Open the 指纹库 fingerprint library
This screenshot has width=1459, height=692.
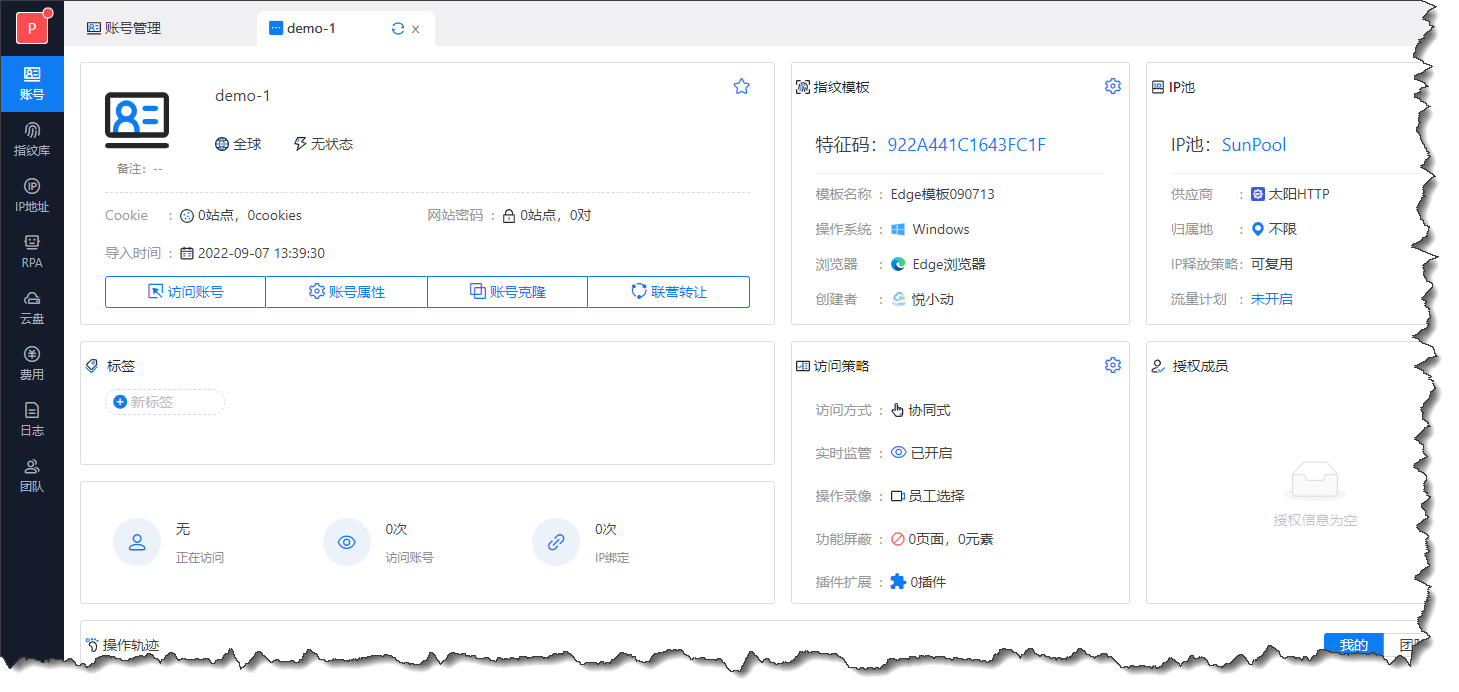(32, 140)
